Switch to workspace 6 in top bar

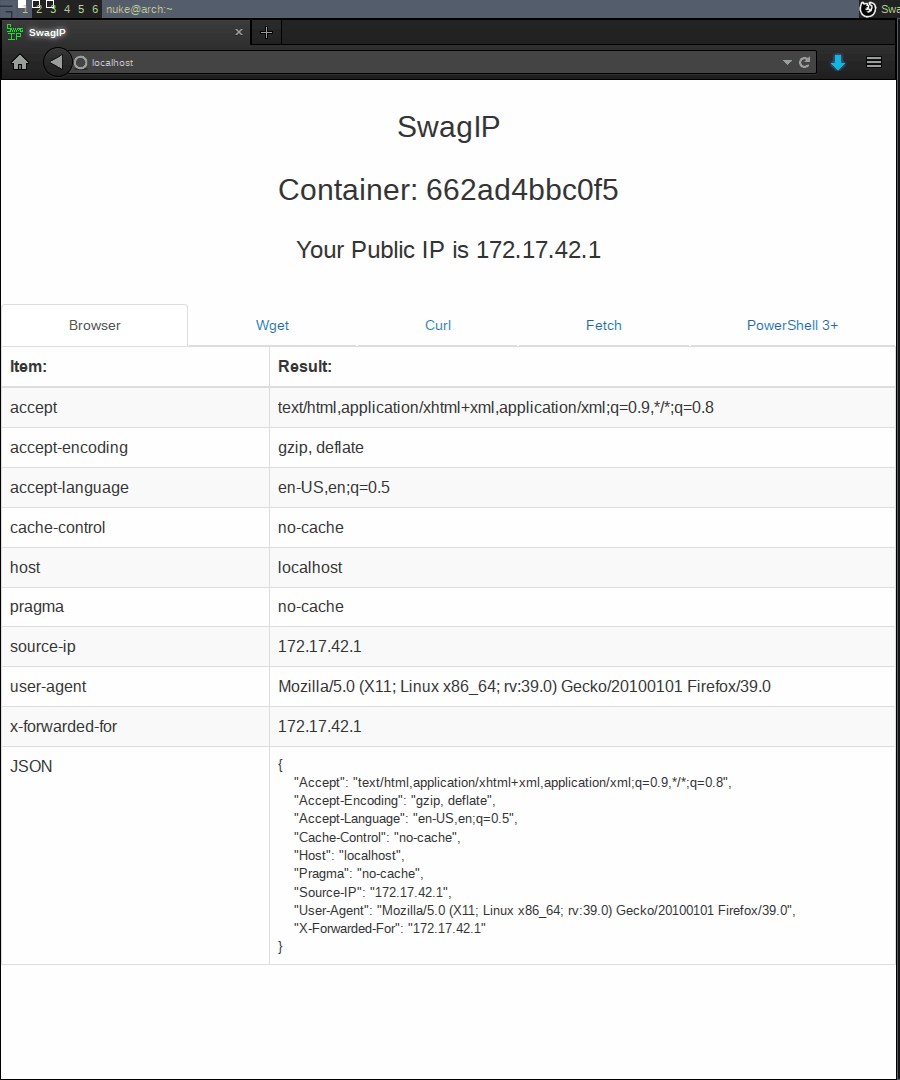pyautogui.click(x=95, y=9)
